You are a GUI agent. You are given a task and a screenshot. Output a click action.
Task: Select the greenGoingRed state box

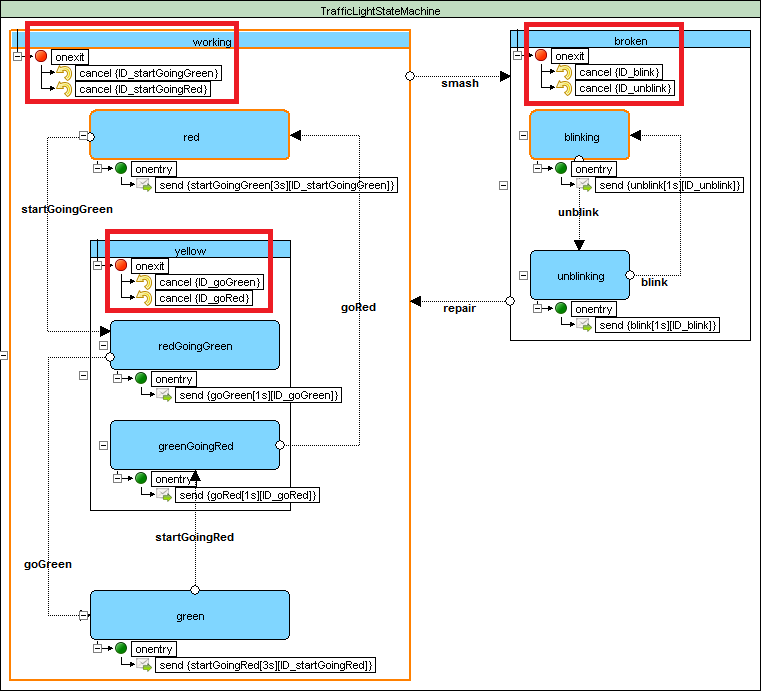click(x=195, y=445)
